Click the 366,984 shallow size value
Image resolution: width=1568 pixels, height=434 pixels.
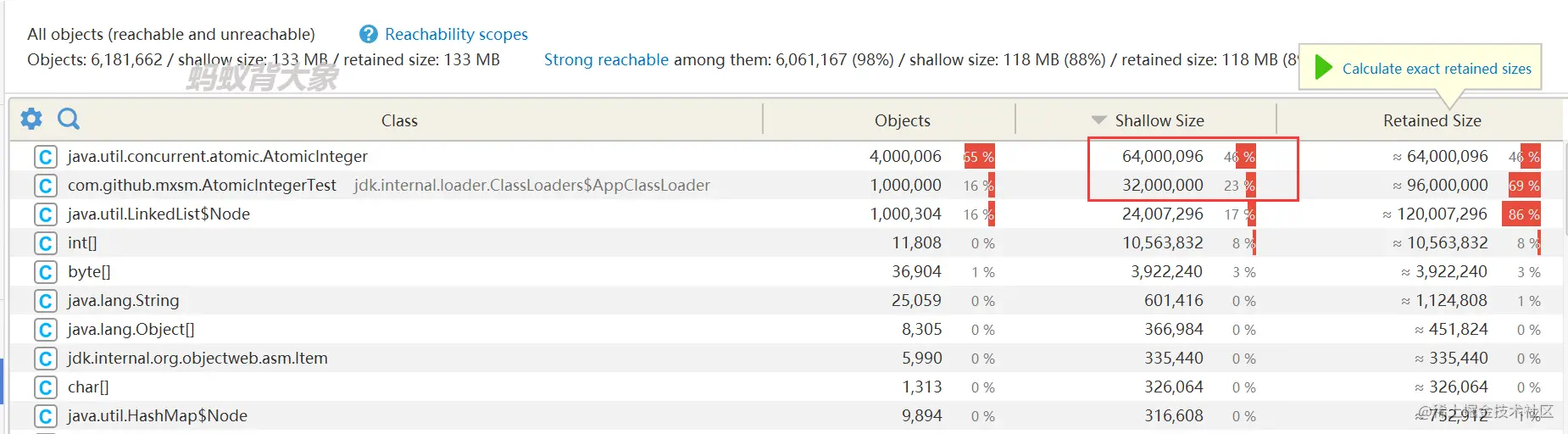(x=1174, y=330)
